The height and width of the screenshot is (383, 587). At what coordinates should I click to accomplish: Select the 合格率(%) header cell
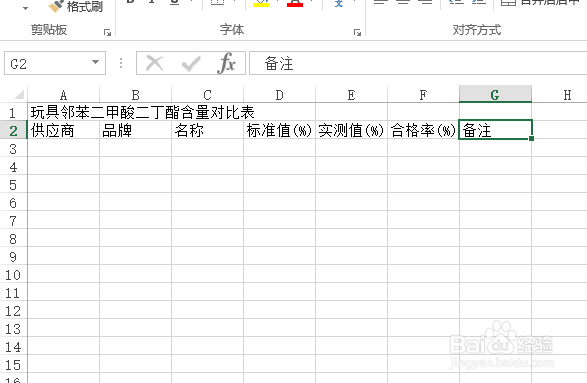click(x=423, y=130)
